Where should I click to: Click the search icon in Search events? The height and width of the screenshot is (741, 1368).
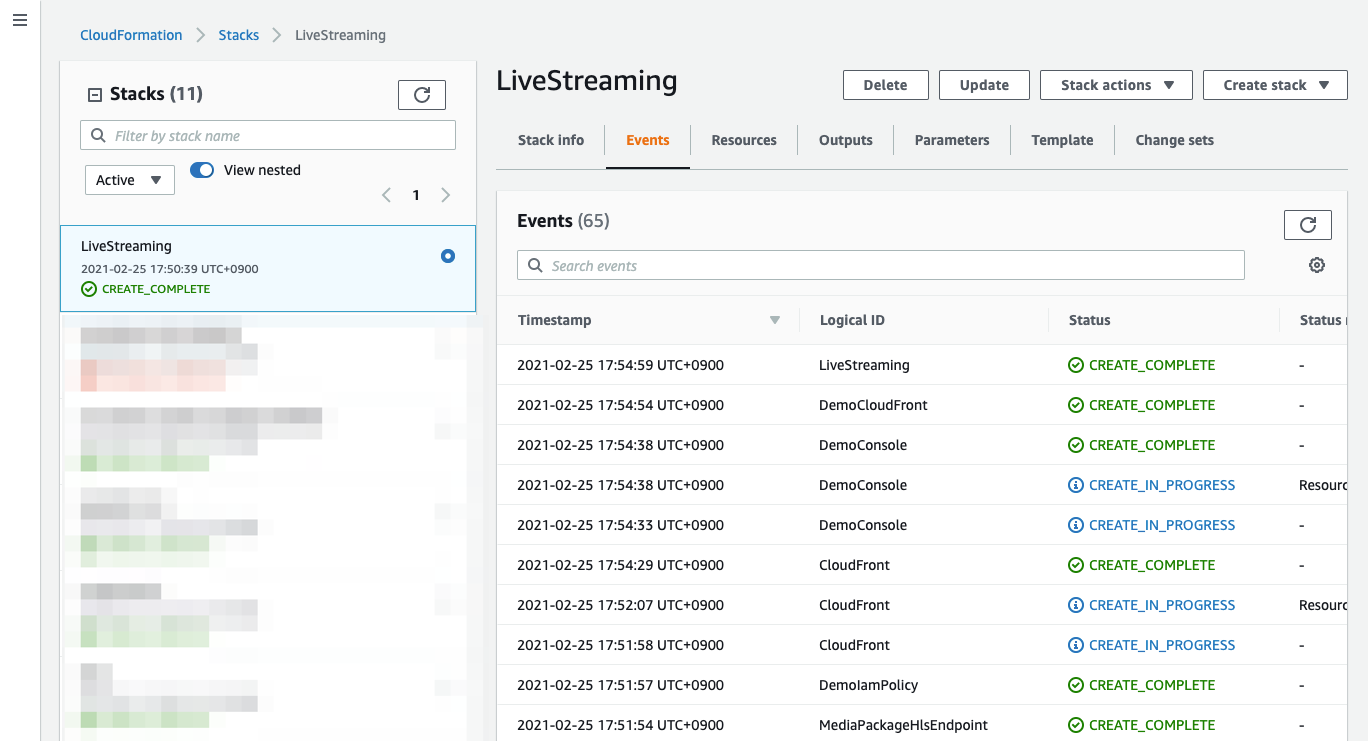click(535, 266)
